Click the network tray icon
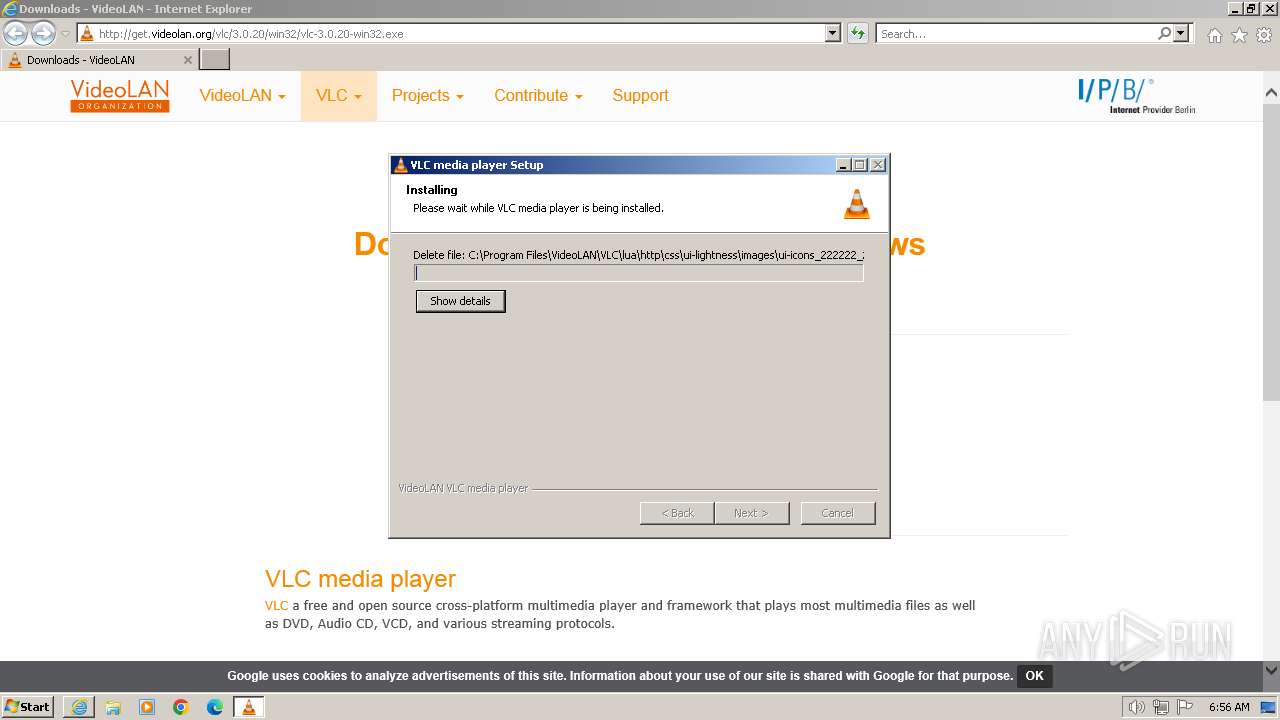The image size is (1280, 720). coord(1160,707)
